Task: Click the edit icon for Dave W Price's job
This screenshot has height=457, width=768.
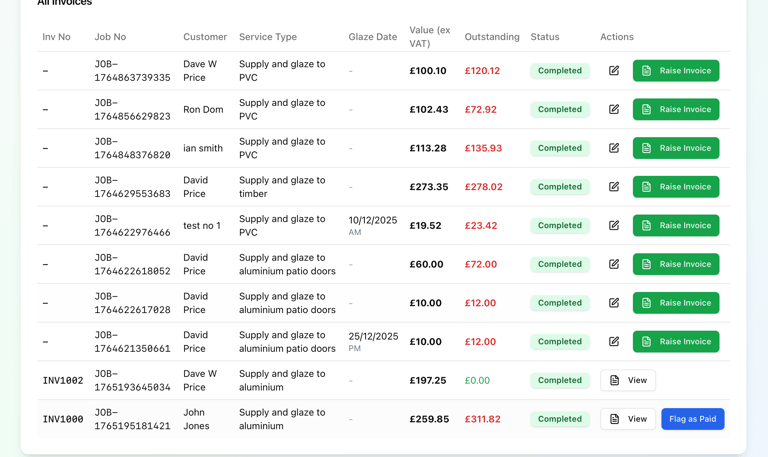Action: pyautogui.click(x=614, y=71)
